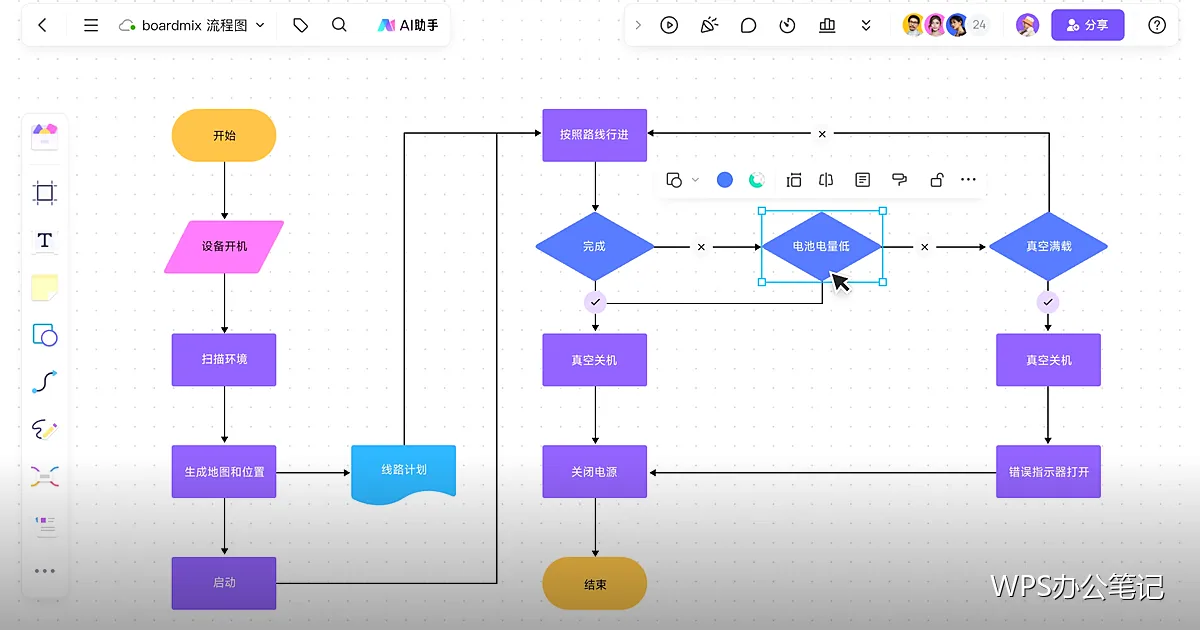The image size is (1200, 630).
Task: Click the text note icon in the floating toolbar
Action: (862, 180)
